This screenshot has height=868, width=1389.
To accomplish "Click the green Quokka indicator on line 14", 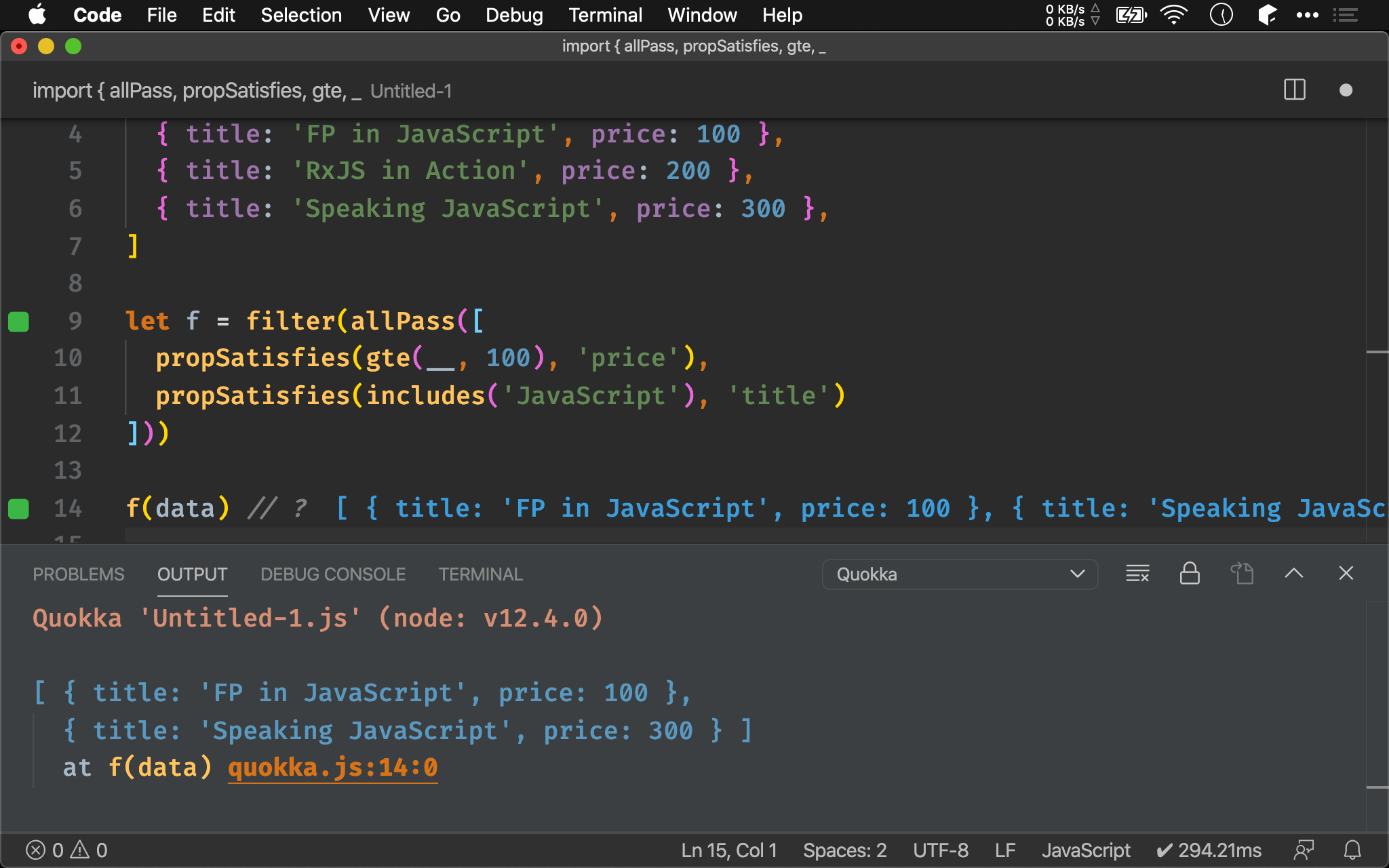I will tap(18, 509).
